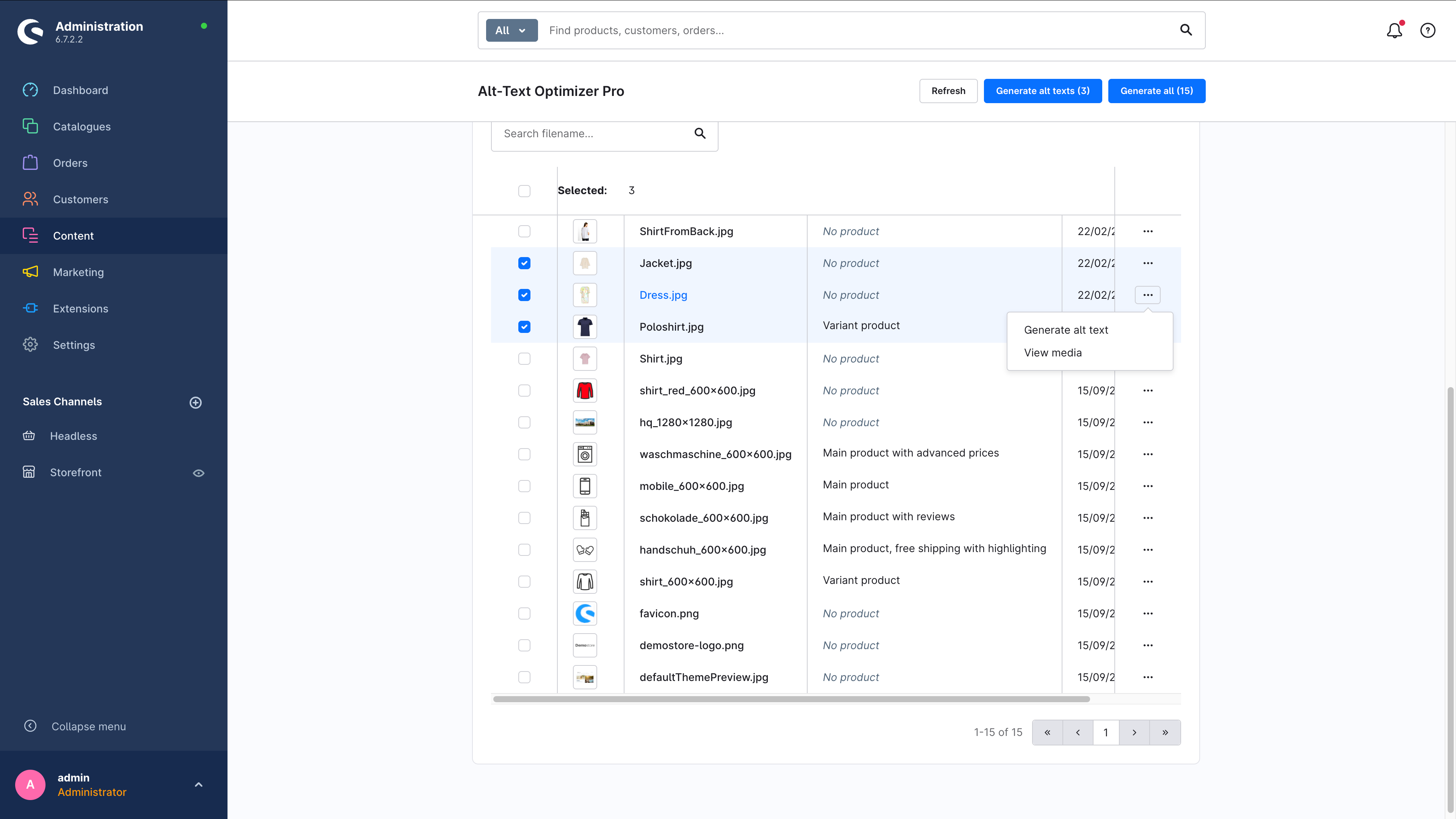Open the help icon

tap(1428, 30)
